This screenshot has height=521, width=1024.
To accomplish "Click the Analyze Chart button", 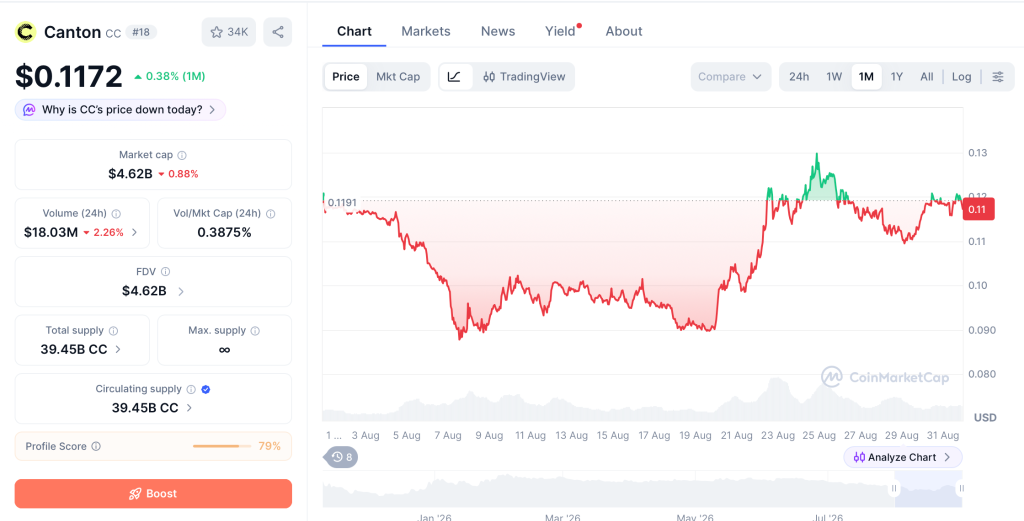I will pos(903,457).
